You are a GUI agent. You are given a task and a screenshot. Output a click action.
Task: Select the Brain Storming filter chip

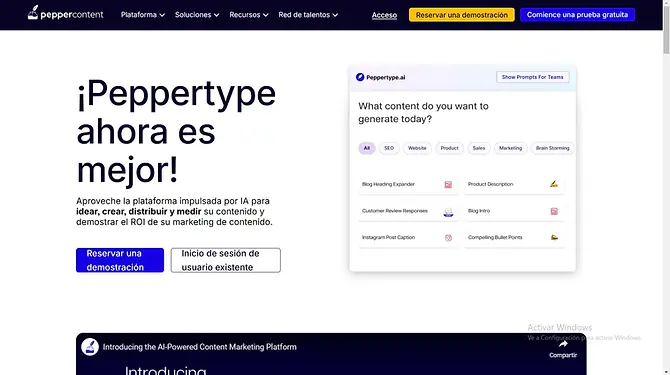point(552,148)
